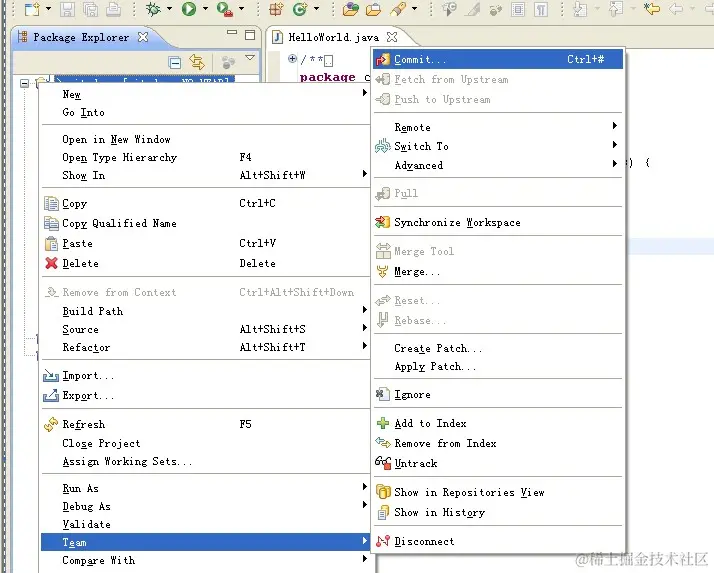Click the Debug bug icon in toolbar
714x573 pixels.
coord(153,9)
